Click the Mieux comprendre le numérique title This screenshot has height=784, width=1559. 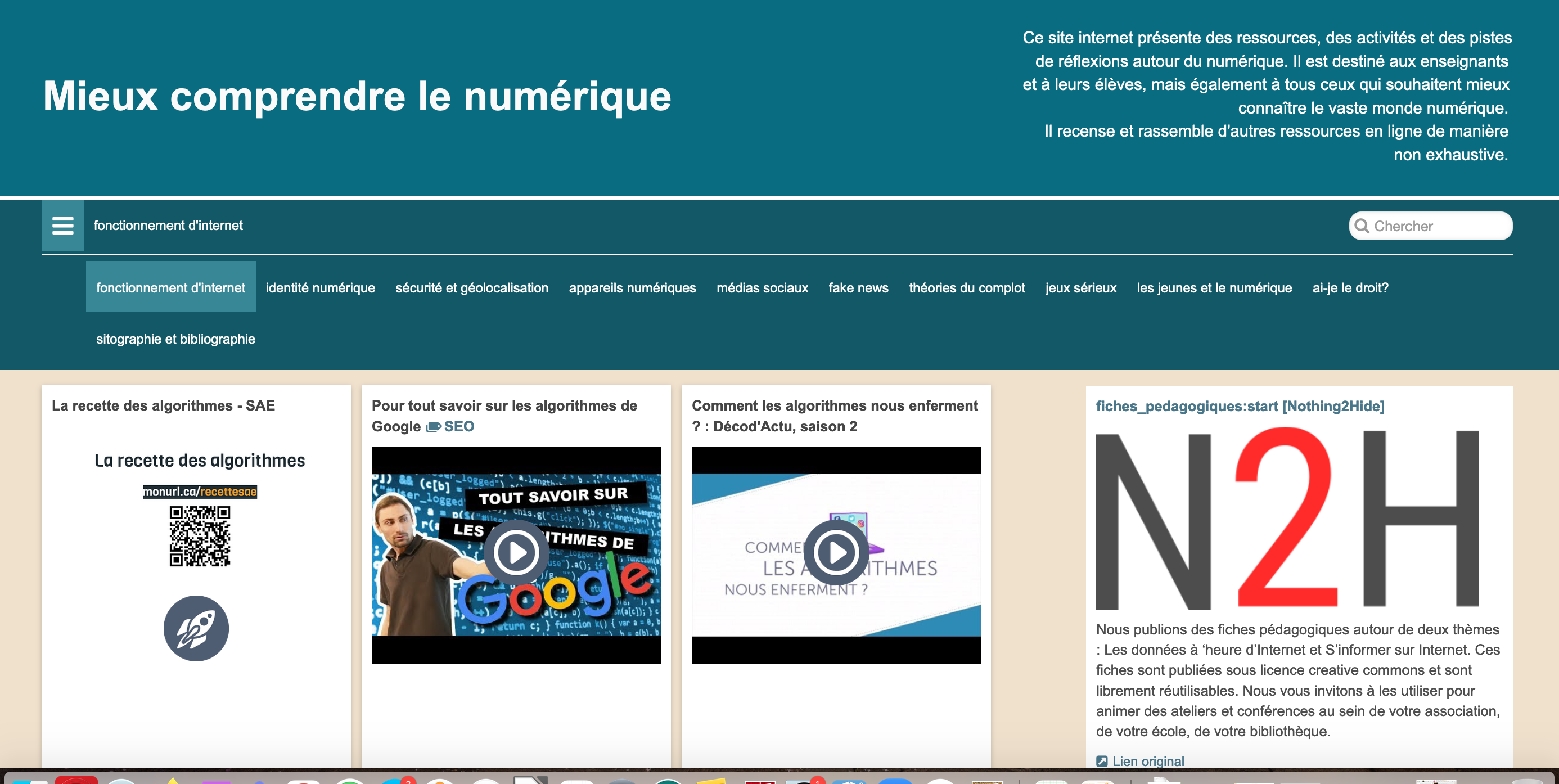[x=357, y=96]
